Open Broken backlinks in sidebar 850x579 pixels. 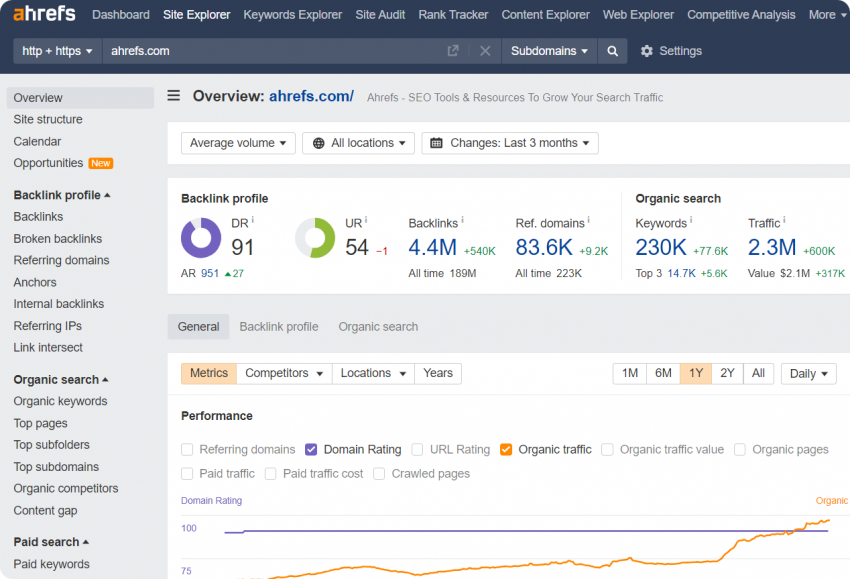57,239
